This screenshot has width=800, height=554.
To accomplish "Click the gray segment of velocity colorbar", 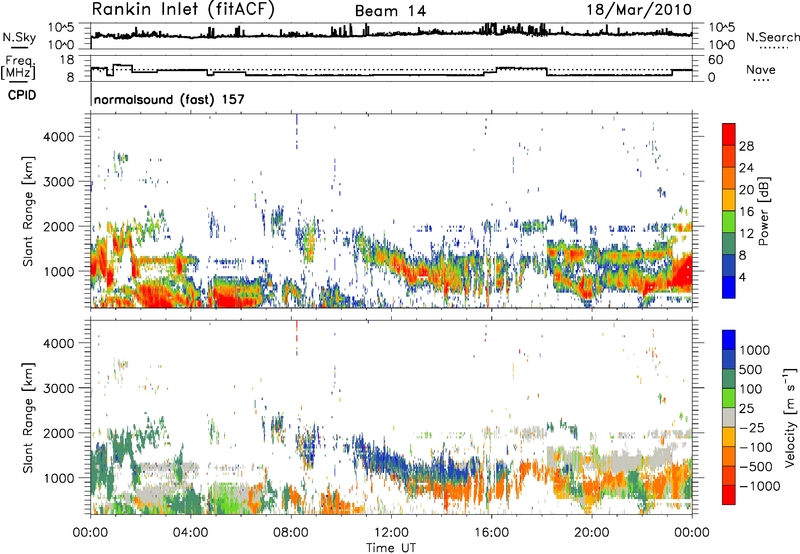I will (729, 418).
